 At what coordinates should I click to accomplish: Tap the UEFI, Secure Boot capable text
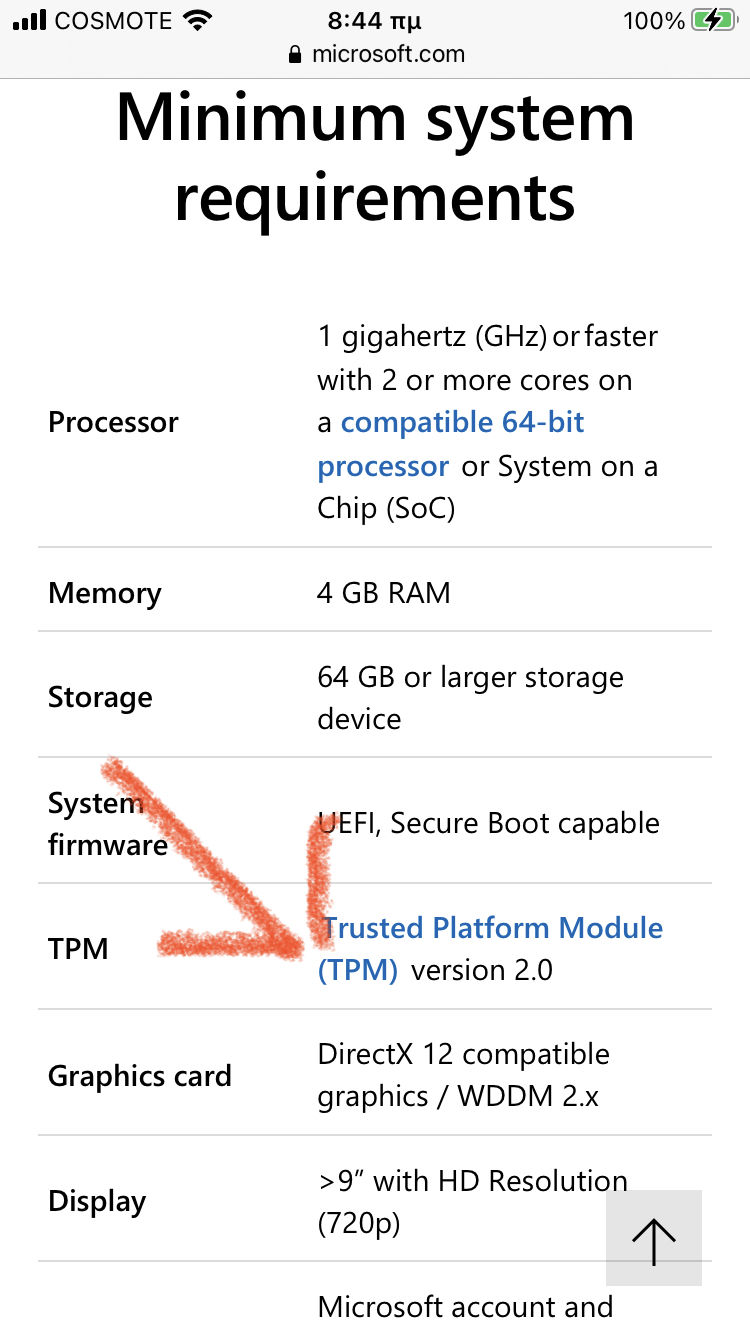coord(490,823)
